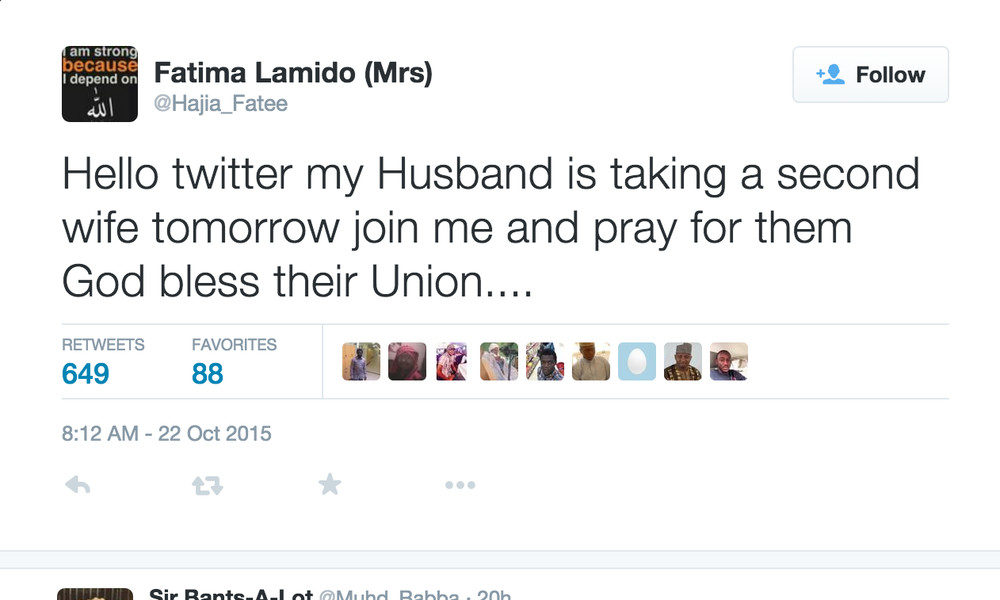
Task: Open the more options ellipsis menu
Action: point(460,486)
